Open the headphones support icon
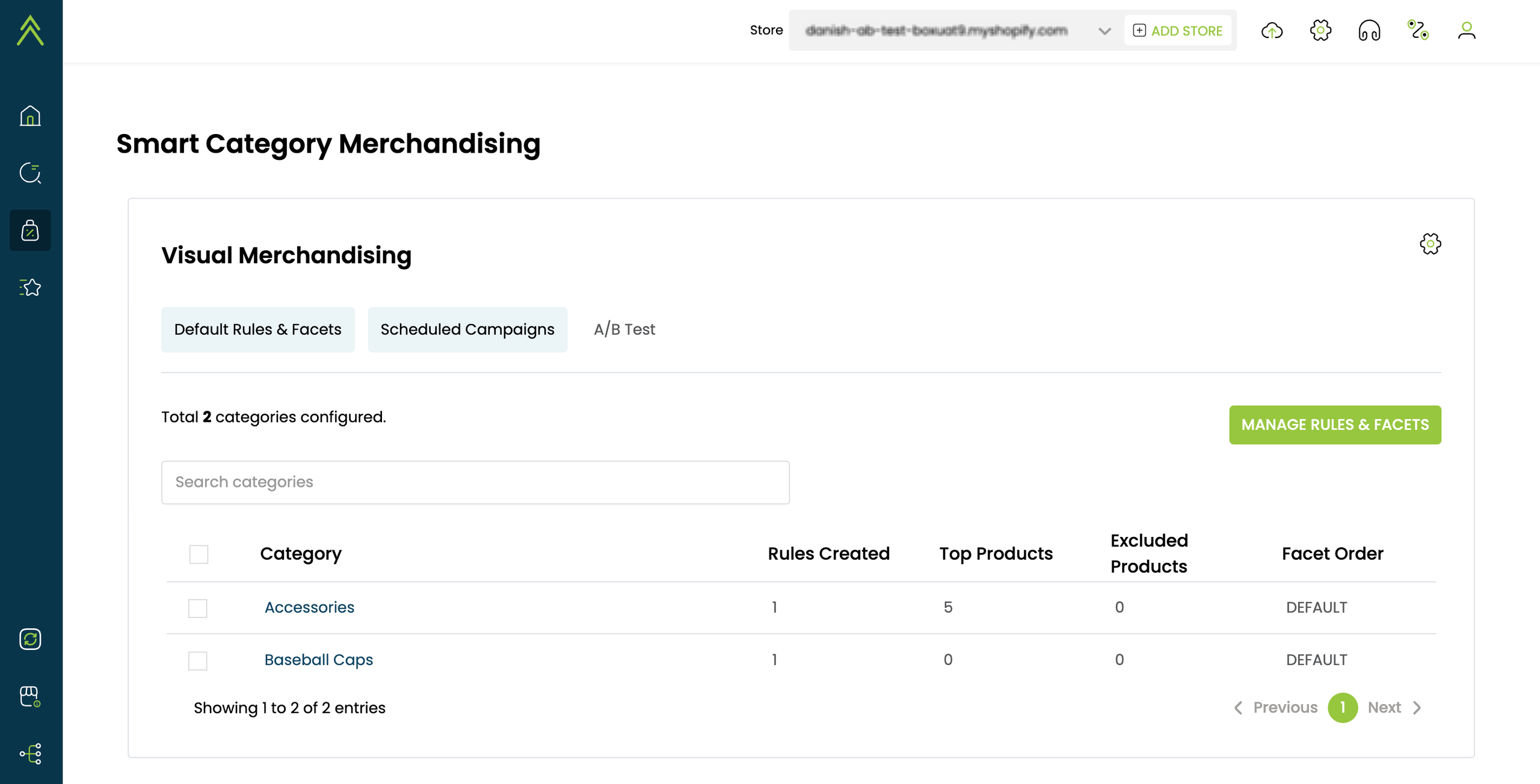 tap(1369, 31)
